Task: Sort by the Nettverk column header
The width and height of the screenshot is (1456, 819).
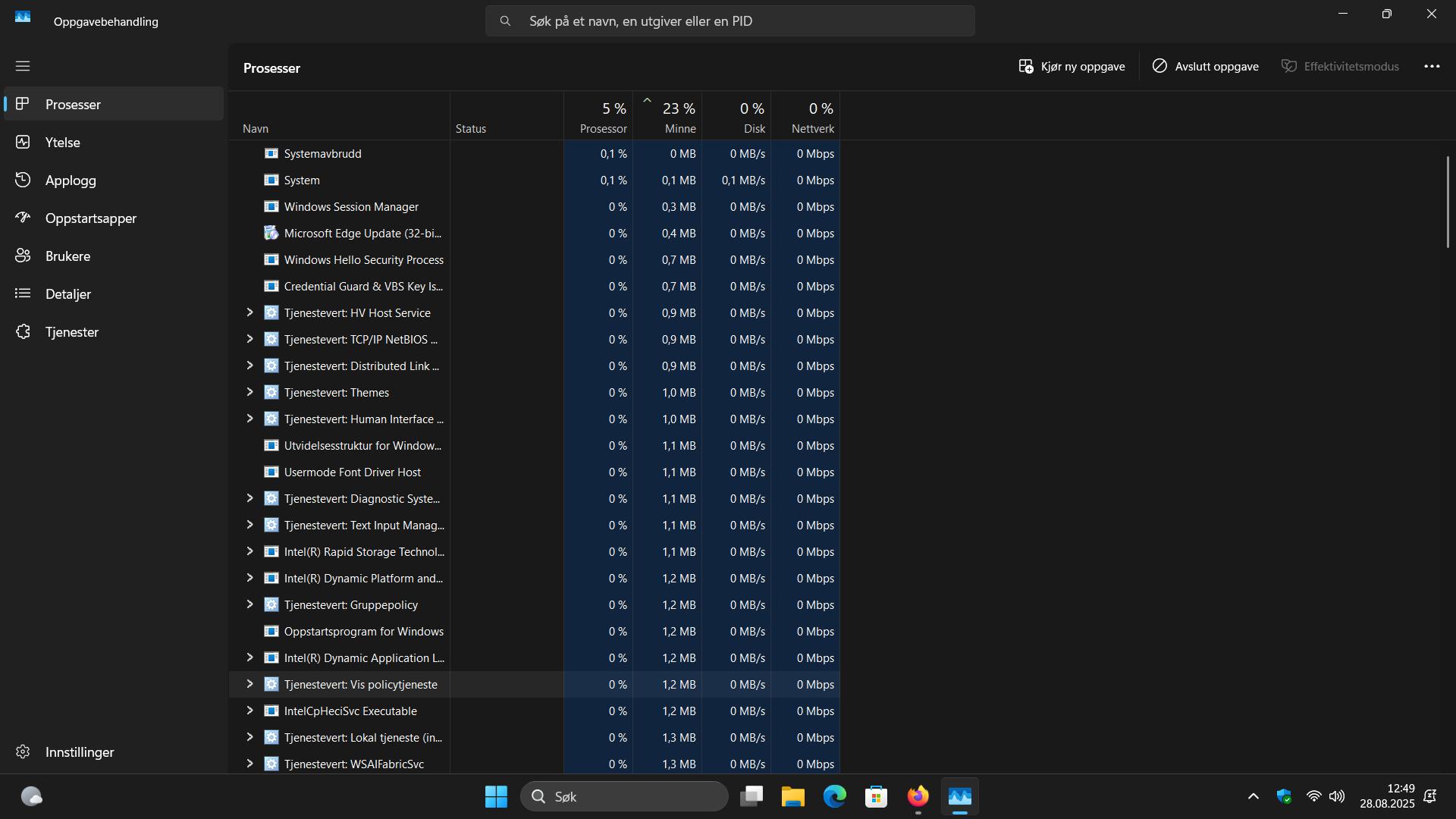Action: pyautogui.click(x=805, y=116)
